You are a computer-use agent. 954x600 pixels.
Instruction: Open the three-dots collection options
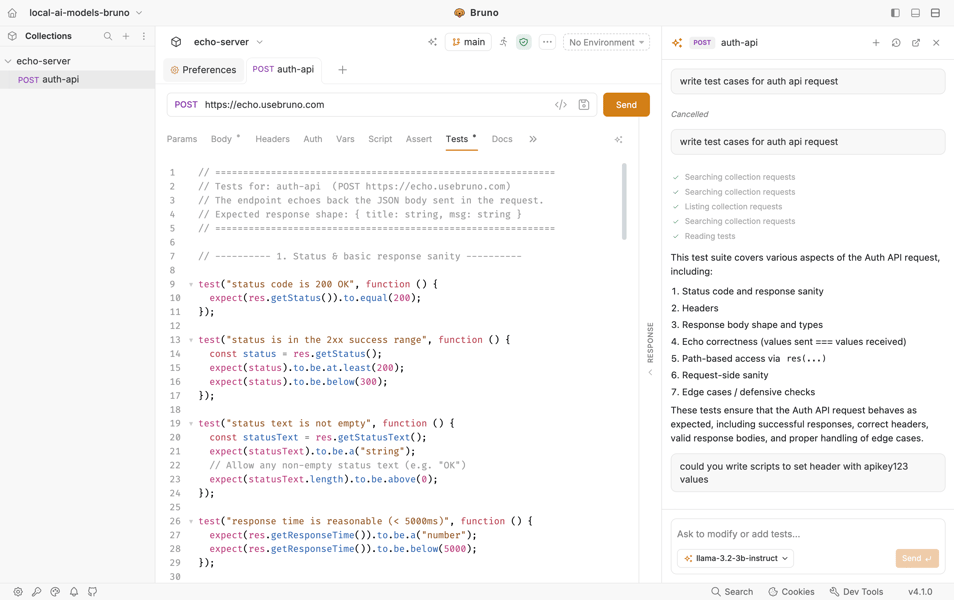coord(547,42)
